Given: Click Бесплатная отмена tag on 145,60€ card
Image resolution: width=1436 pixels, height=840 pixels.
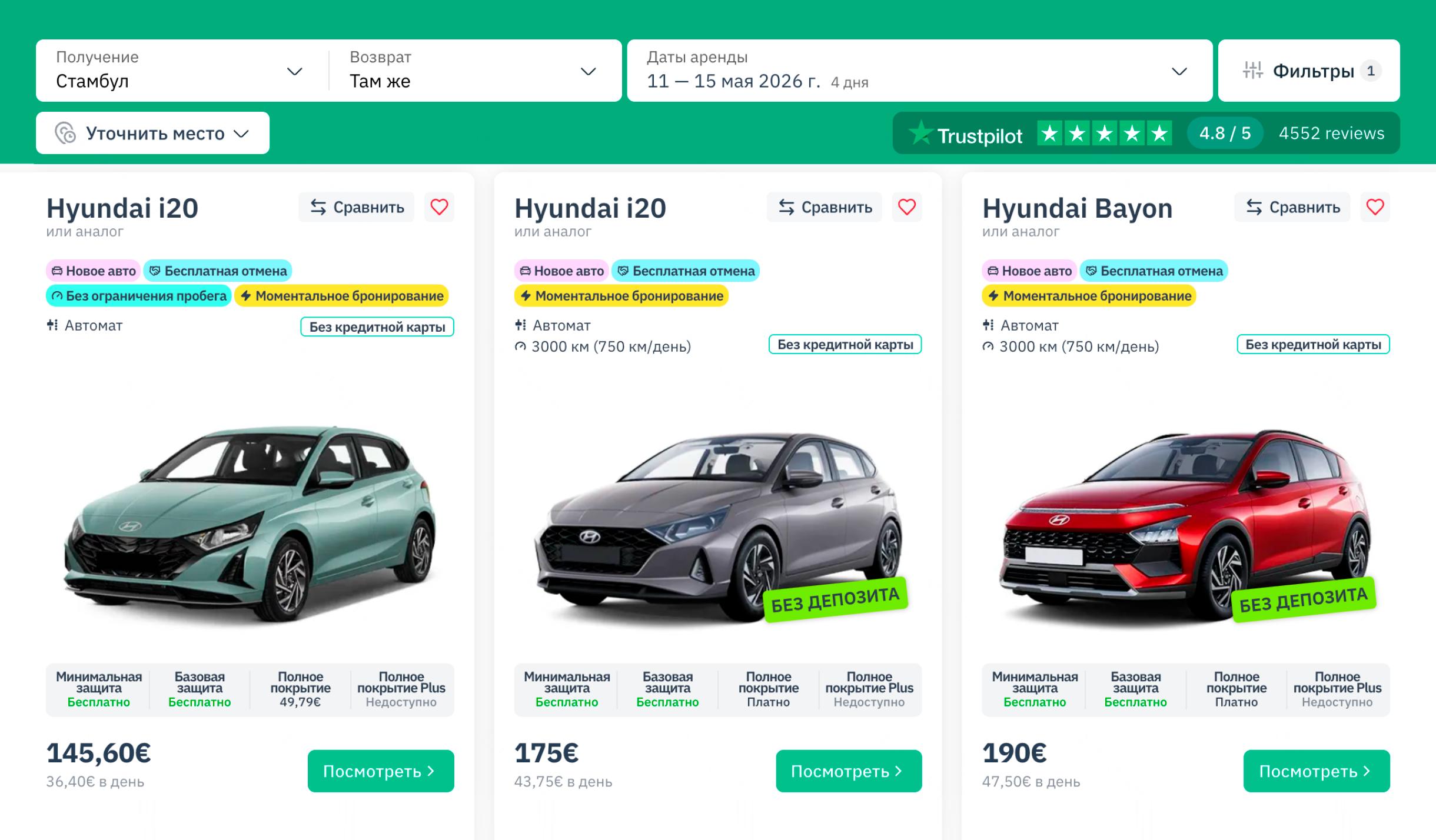Looking at the screenshot, I should pyautogui.click(x=218, y=271).
